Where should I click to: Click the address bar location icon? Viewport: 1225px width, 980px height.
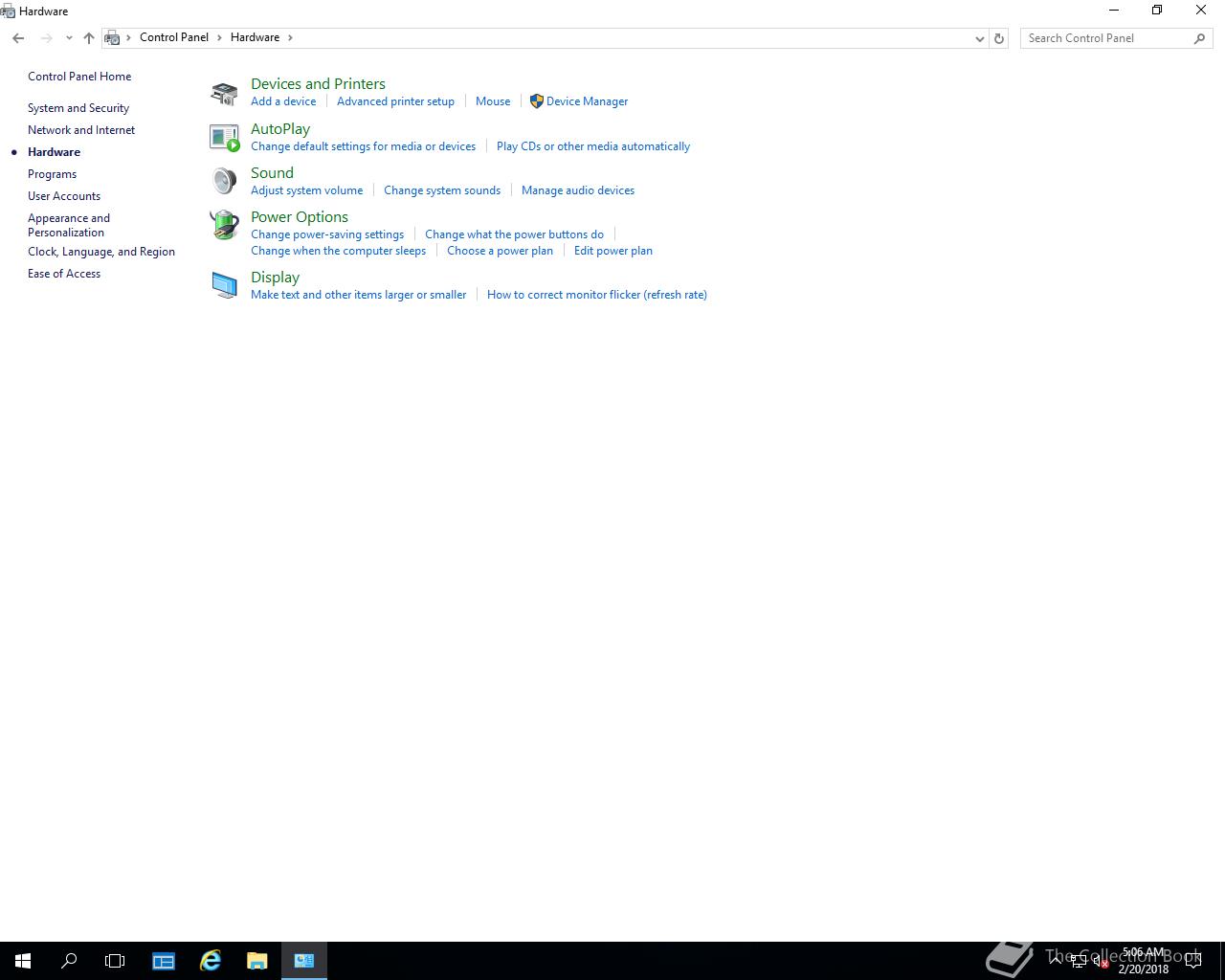click(112, 38)
